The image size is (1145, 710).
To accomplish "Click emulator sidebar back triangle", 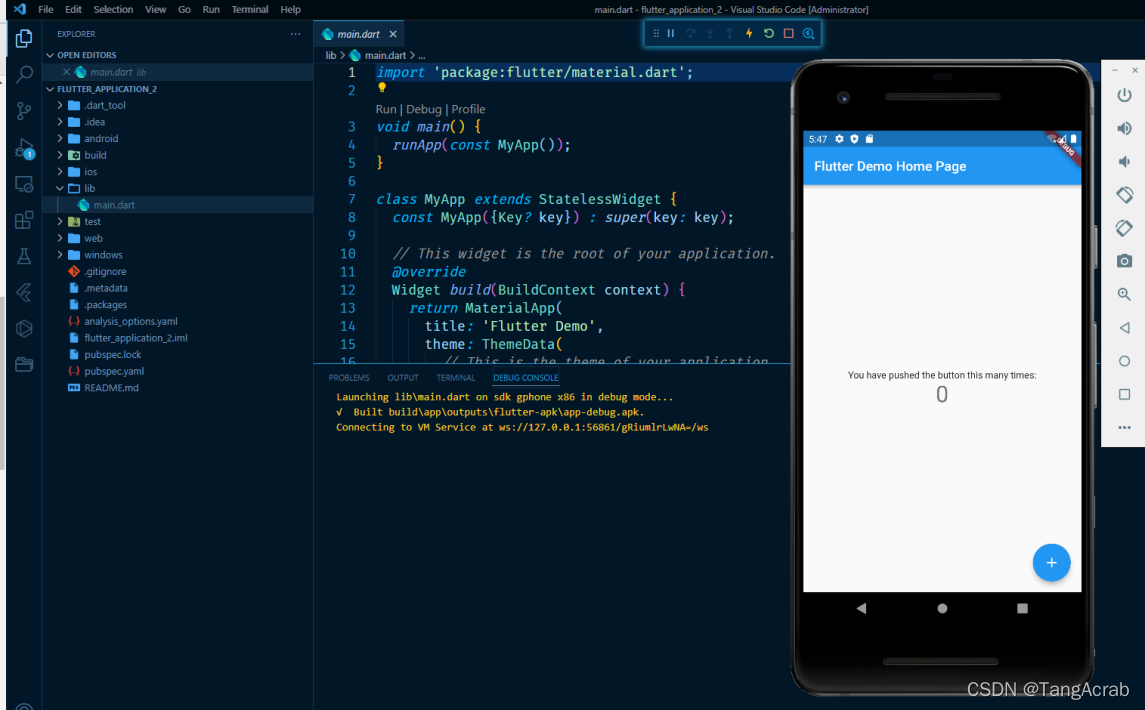I will click(1124, 328).
